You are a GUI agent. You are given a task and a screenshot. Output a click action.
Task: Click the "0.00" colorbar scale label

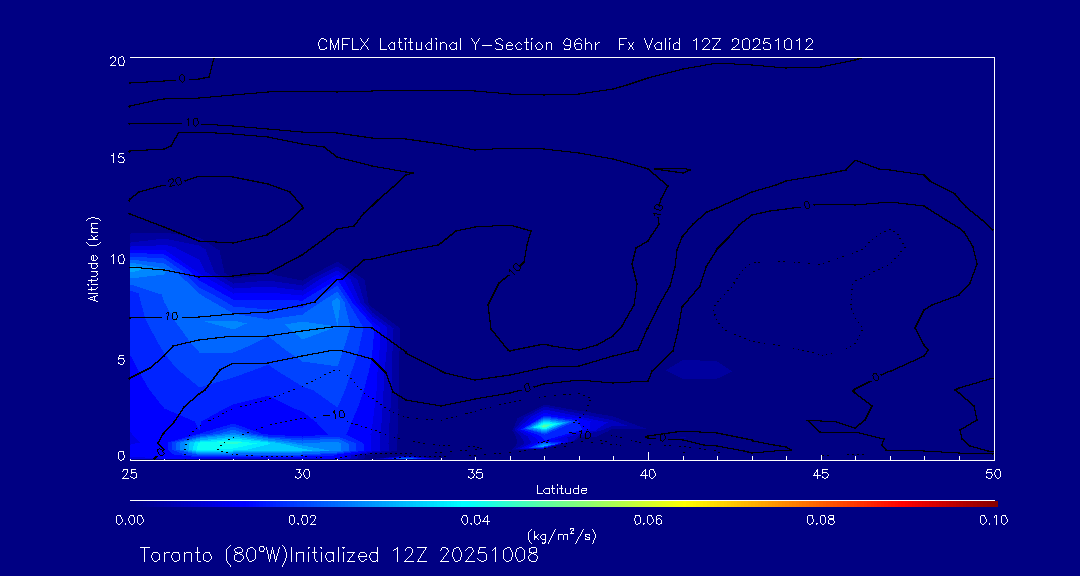(129, 520)
